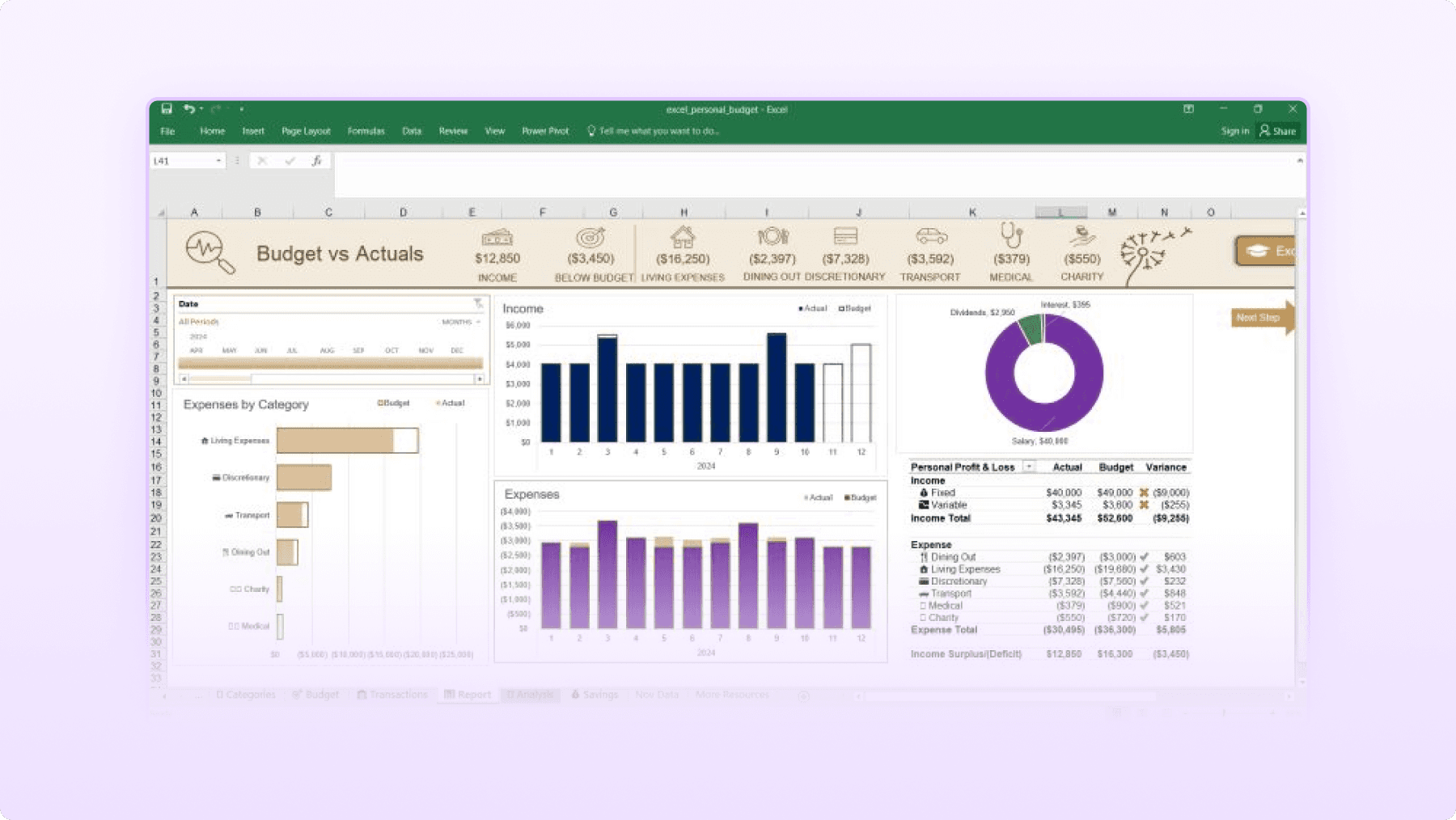This screenshot has height=820, width=1456.
Task: Open the Page Layout ribbon tab
Action: (306, 131)
